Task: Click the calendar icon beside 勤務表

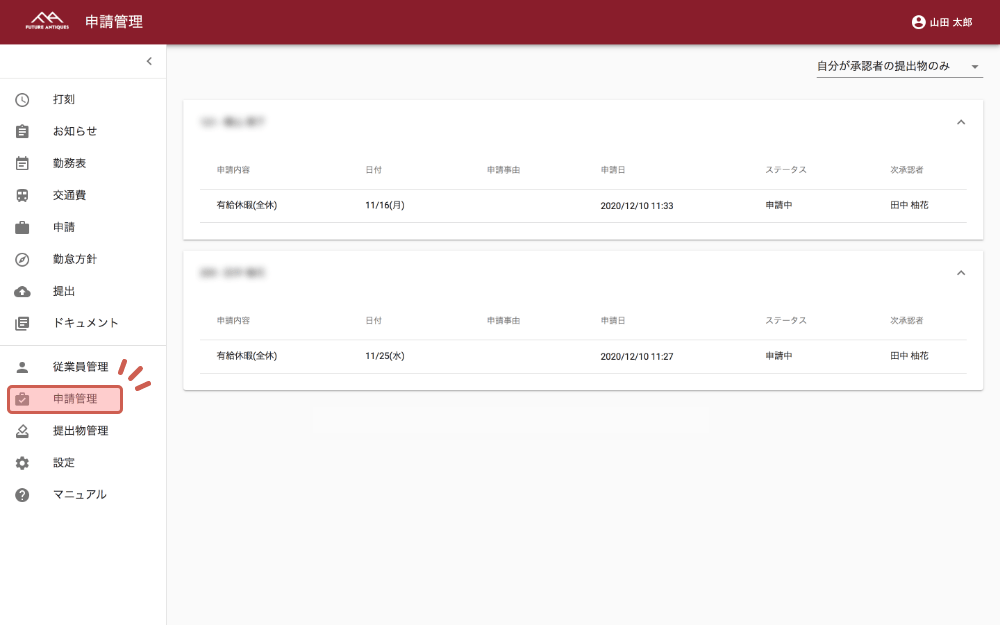Action: coord(22,163)
